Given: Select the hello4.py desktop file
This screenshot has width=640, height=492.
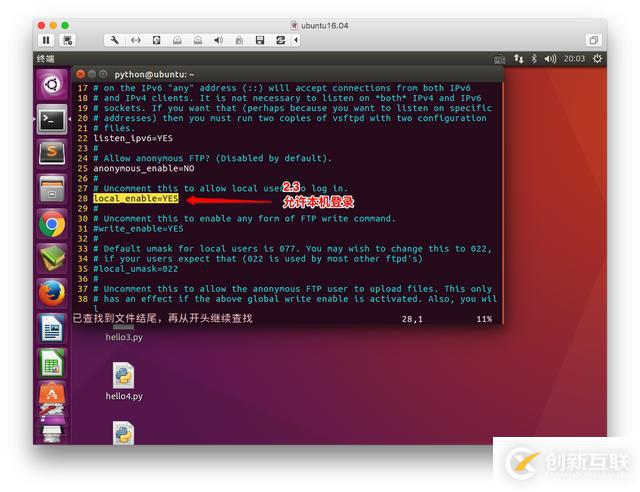Looking at the screenshot, I should pos(124,381).
